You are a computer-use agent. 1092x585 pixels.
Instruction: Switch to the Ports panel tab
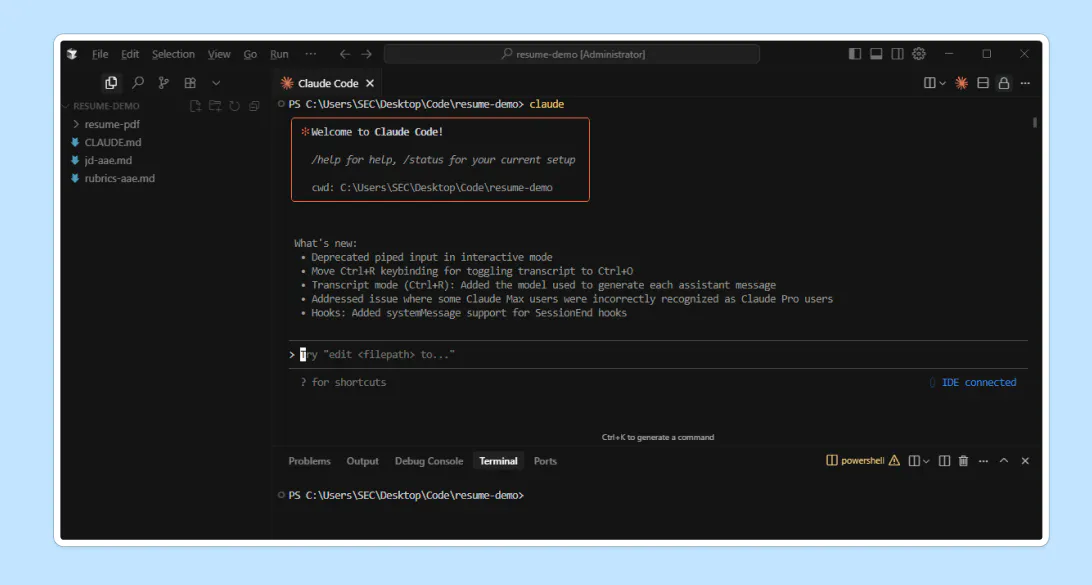click(x=545, y=461)
